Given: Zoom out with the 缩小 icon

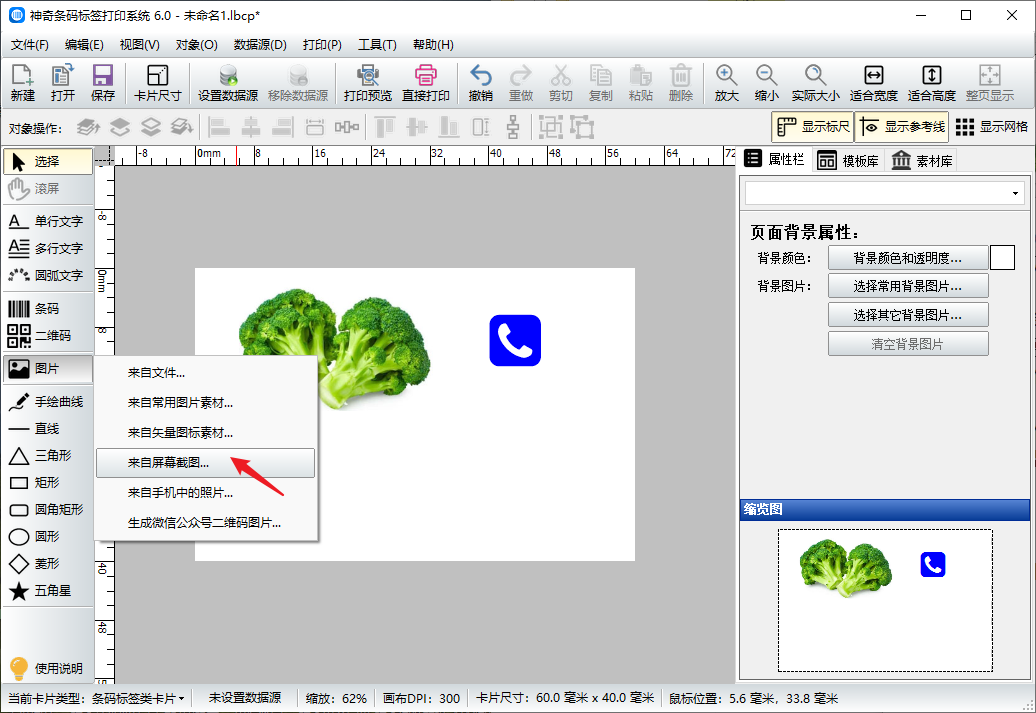Looking at the screenshot, I should [x=766, y=83].
